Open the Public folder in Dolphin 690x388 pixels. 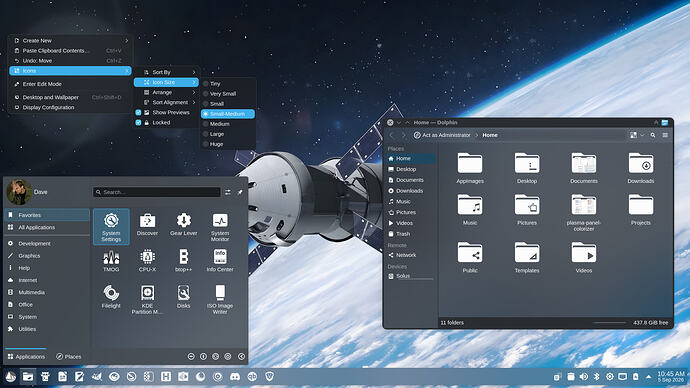(470, 258)
